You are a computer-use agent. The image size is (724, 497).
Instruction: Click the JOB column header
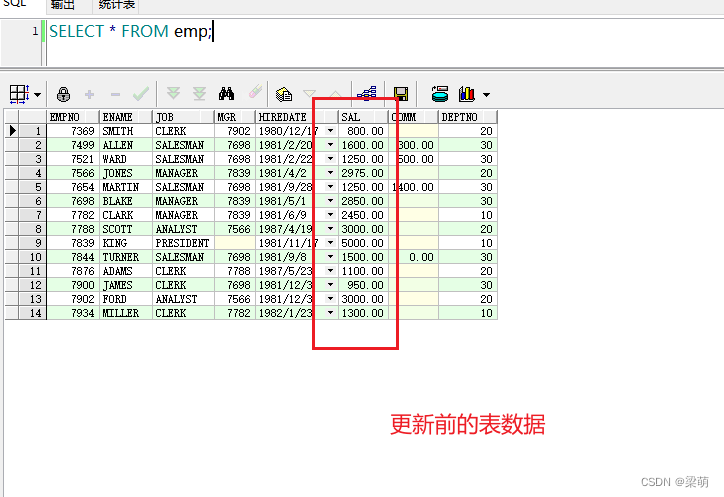[183, 117]
